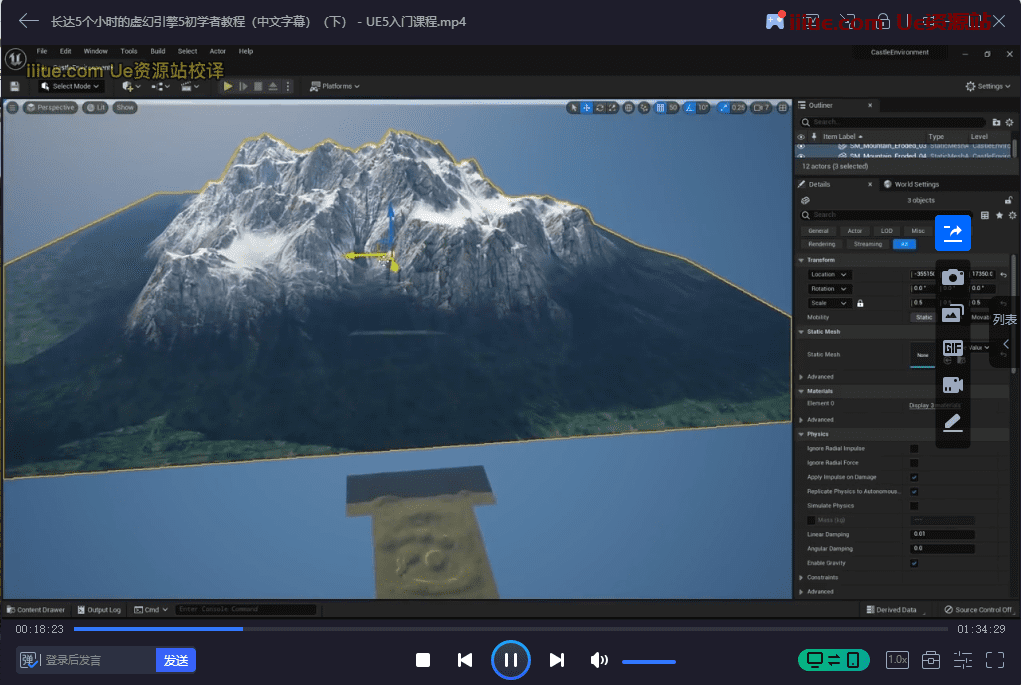Start recording a video clip
The height and width of the screenshot is (685, 1021).
(952, 385)
